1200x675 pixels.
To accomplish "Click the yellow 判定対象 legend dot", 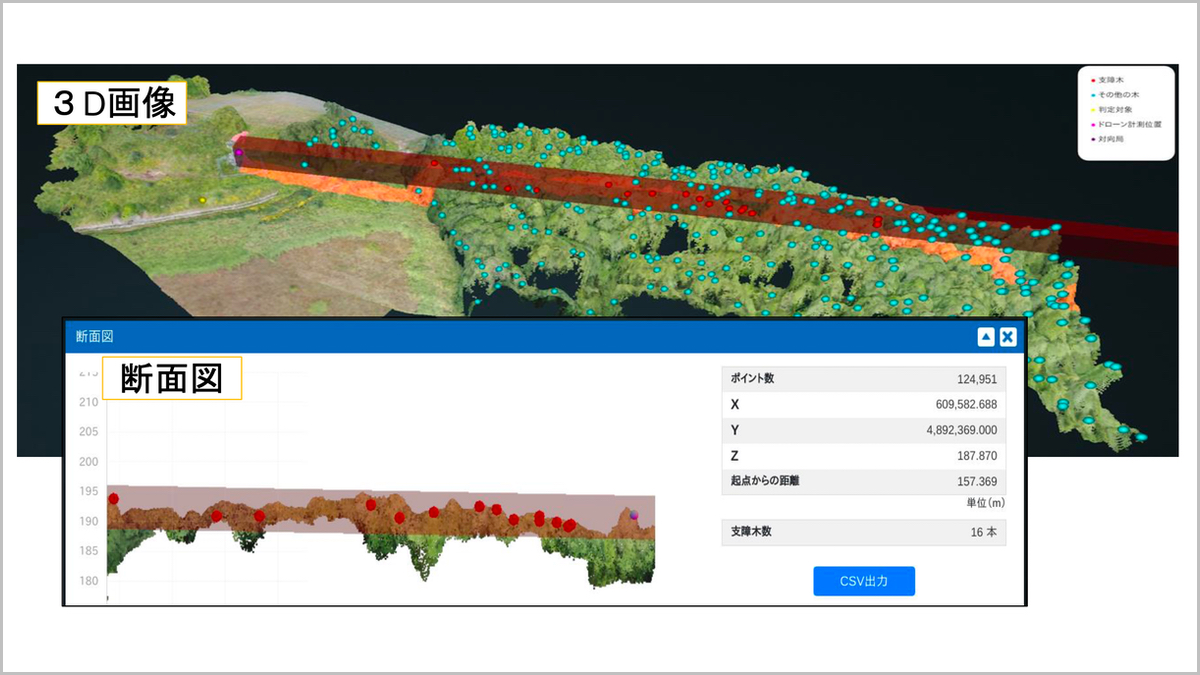I will tap(1092, 109).
